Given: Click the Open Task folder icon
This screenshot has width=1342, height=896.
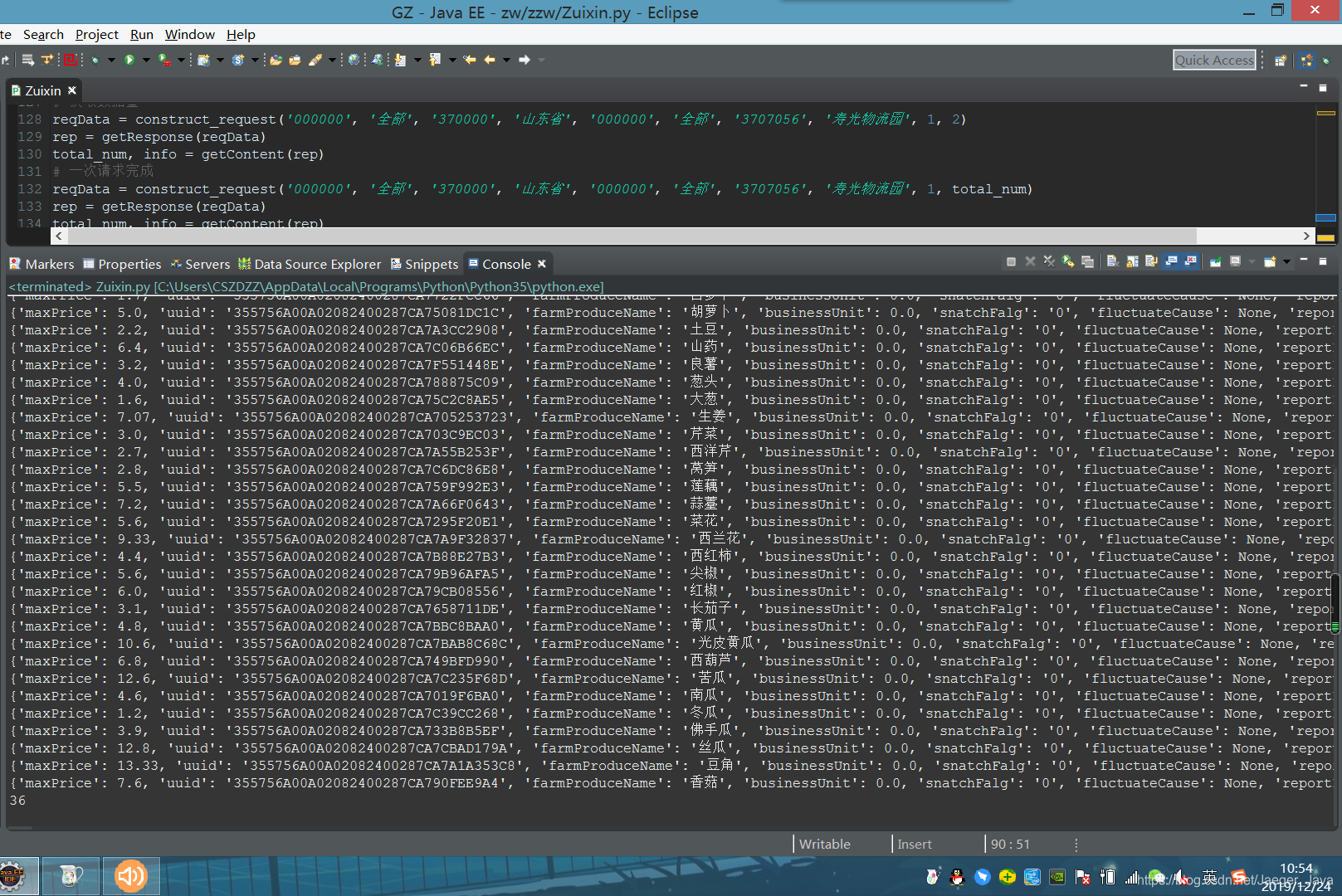Looking at the screenshot, I should tap(295, 60).
